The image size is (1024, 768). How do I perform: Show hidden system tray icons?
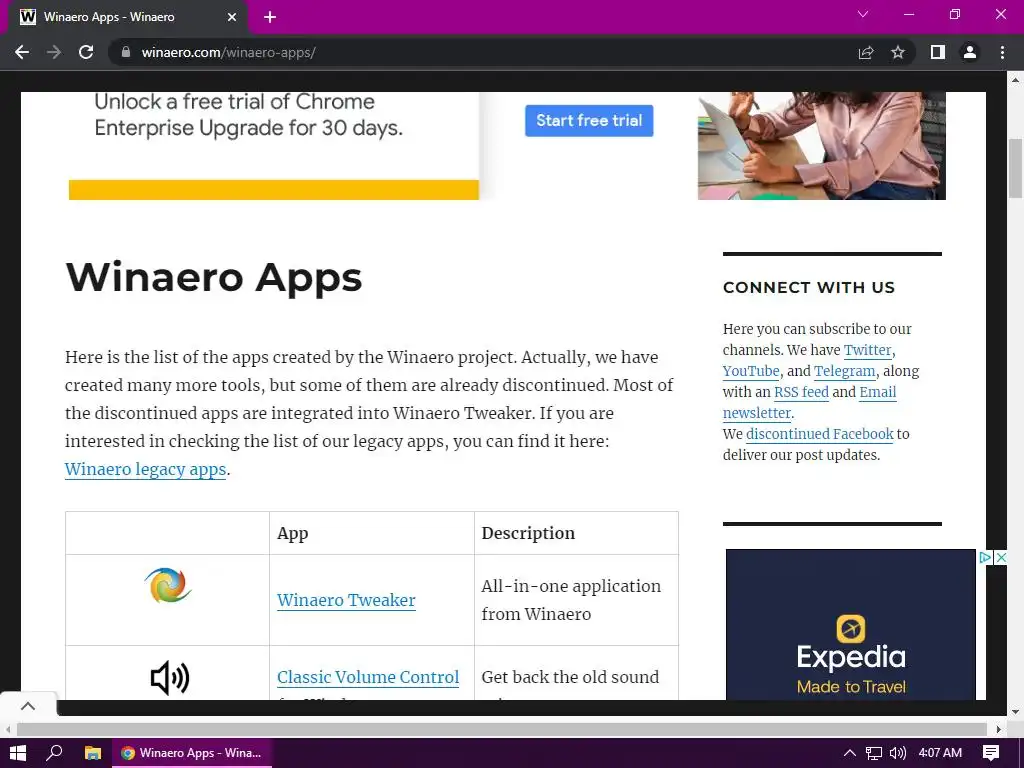click(849, 753)
